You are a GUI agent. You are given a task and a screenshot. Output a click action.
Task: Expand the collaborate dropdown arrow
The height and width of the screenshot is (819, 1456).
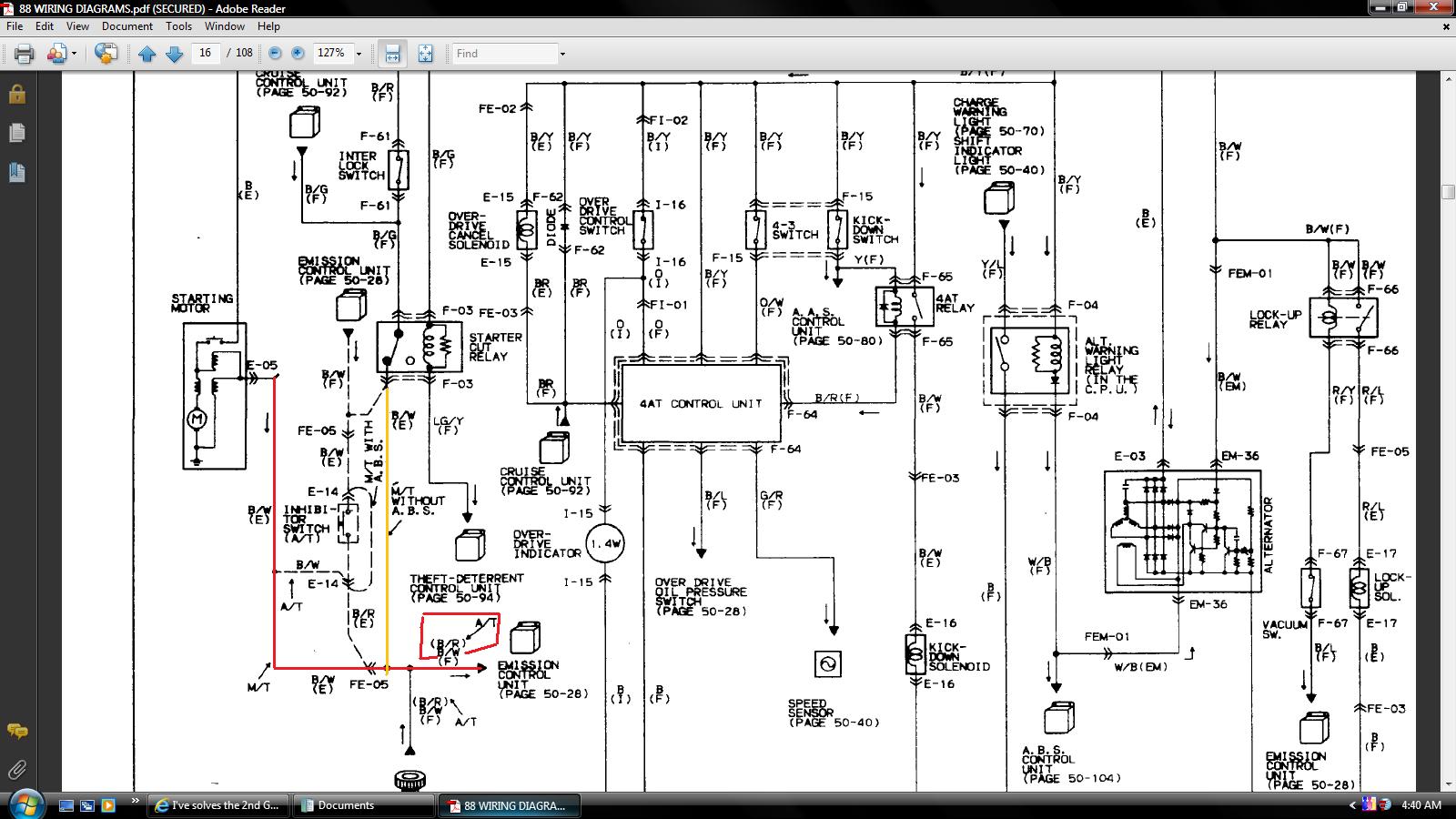74,54
